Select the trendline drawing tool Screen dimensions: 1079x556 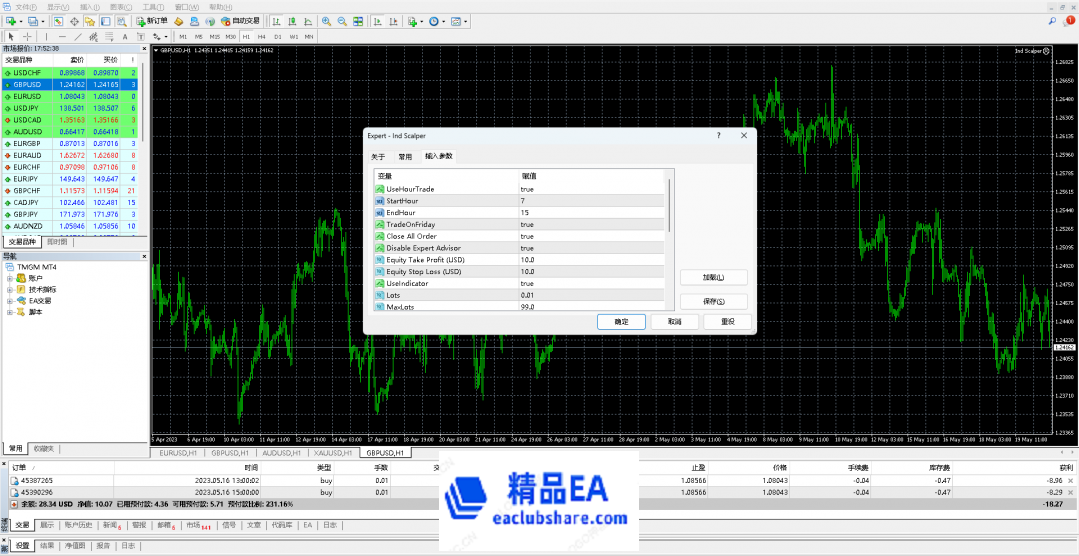[78, 37]
